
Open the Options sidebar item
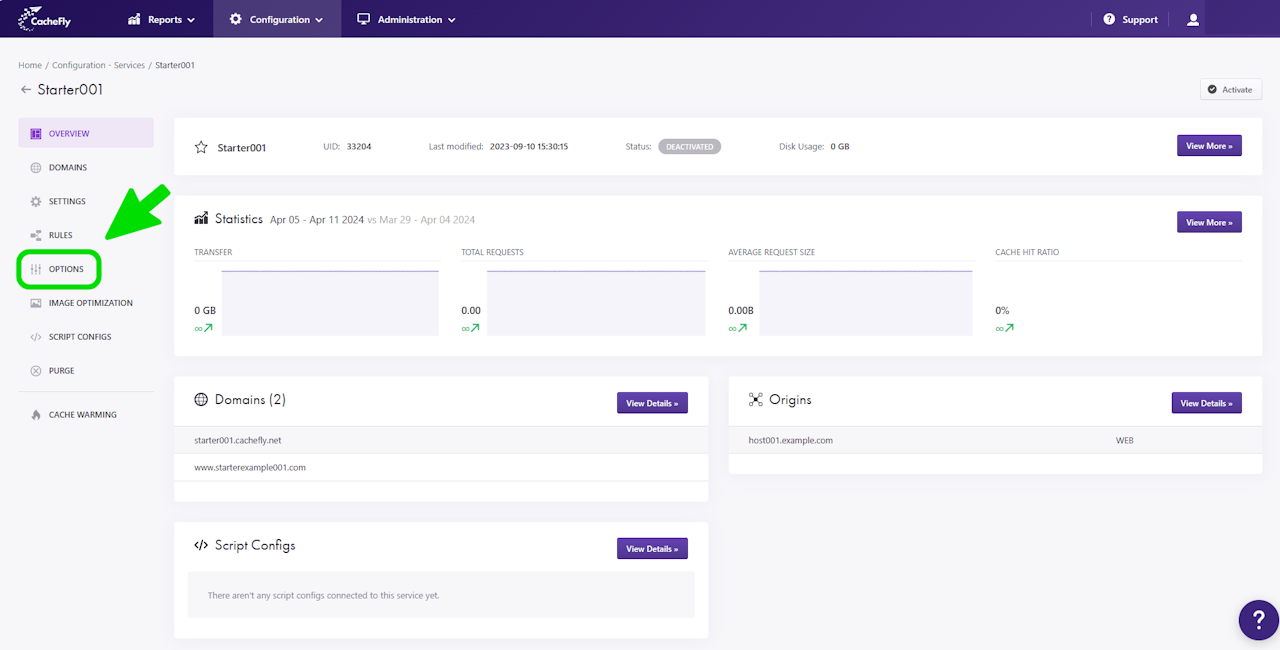click(64, 269)
